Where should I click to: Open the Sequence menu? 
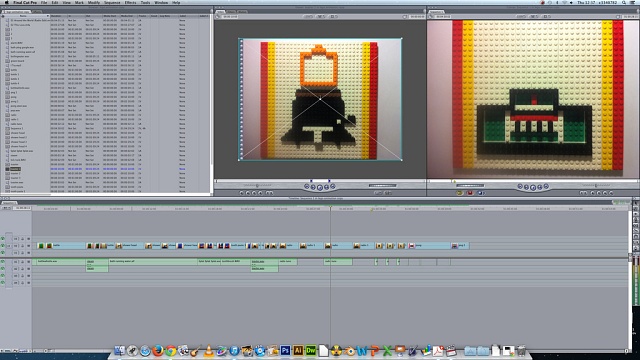click(x=112, y=2)
